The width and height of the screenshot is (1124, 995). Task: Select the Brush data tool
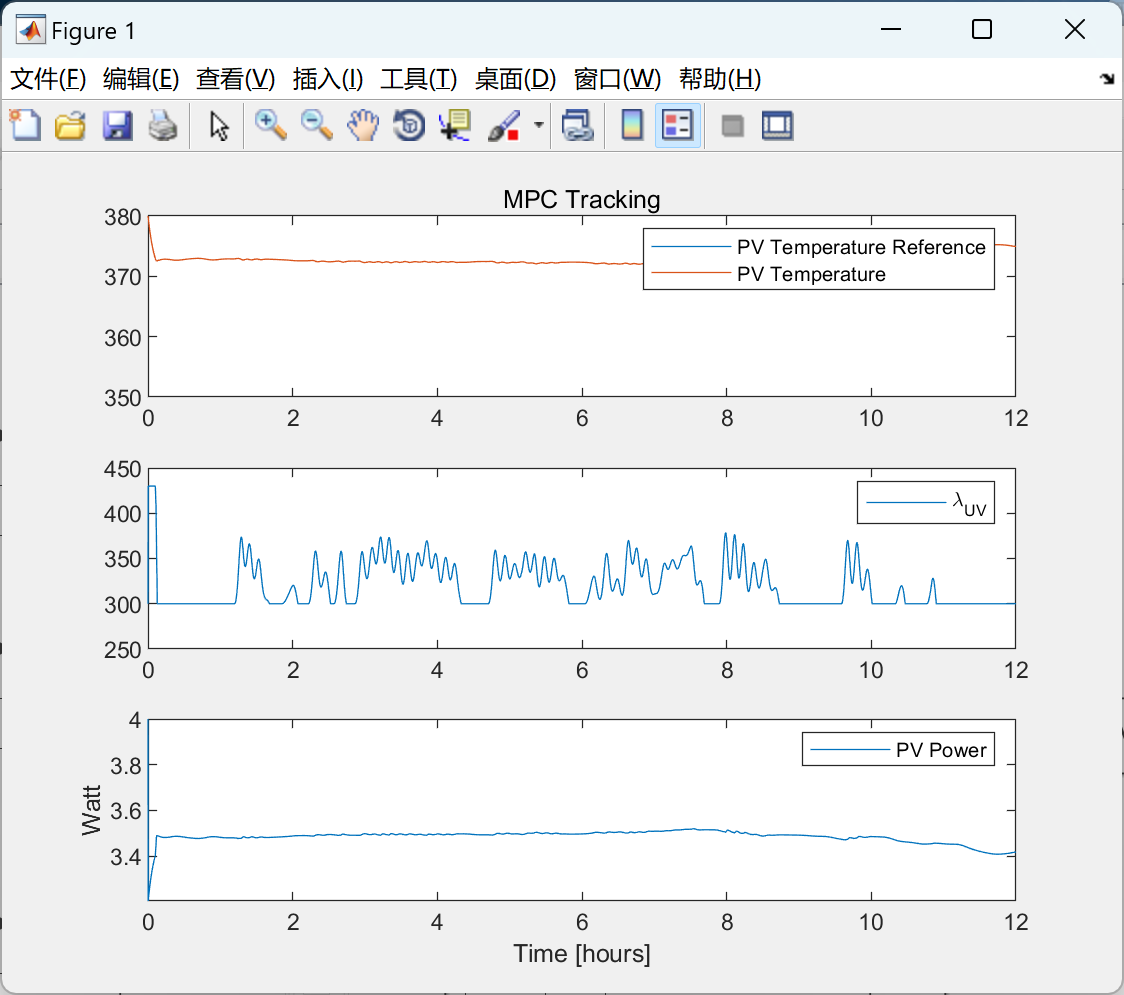tap(504, 125)
